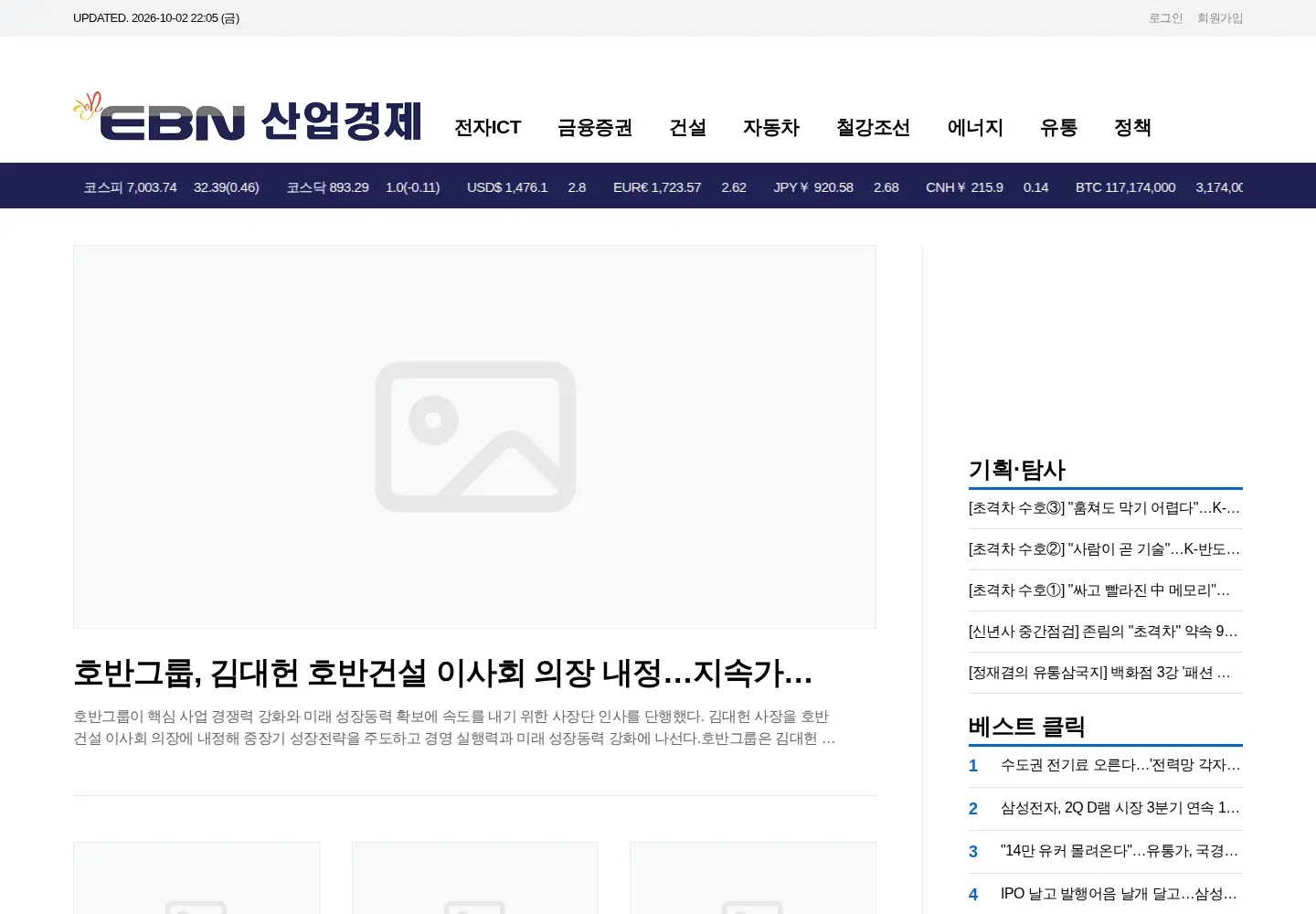Read rank 3 14만 유커 article

click(x=1120, y=851)
